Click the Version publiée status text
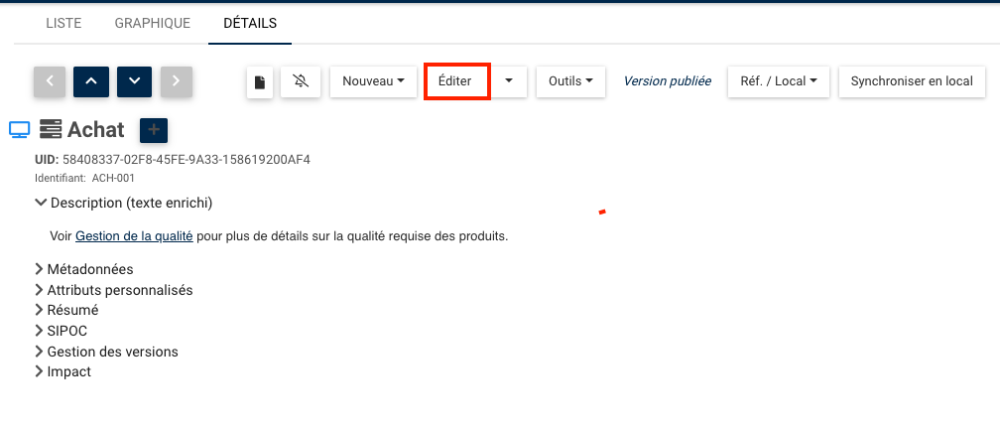 click(x=667, y=82)
